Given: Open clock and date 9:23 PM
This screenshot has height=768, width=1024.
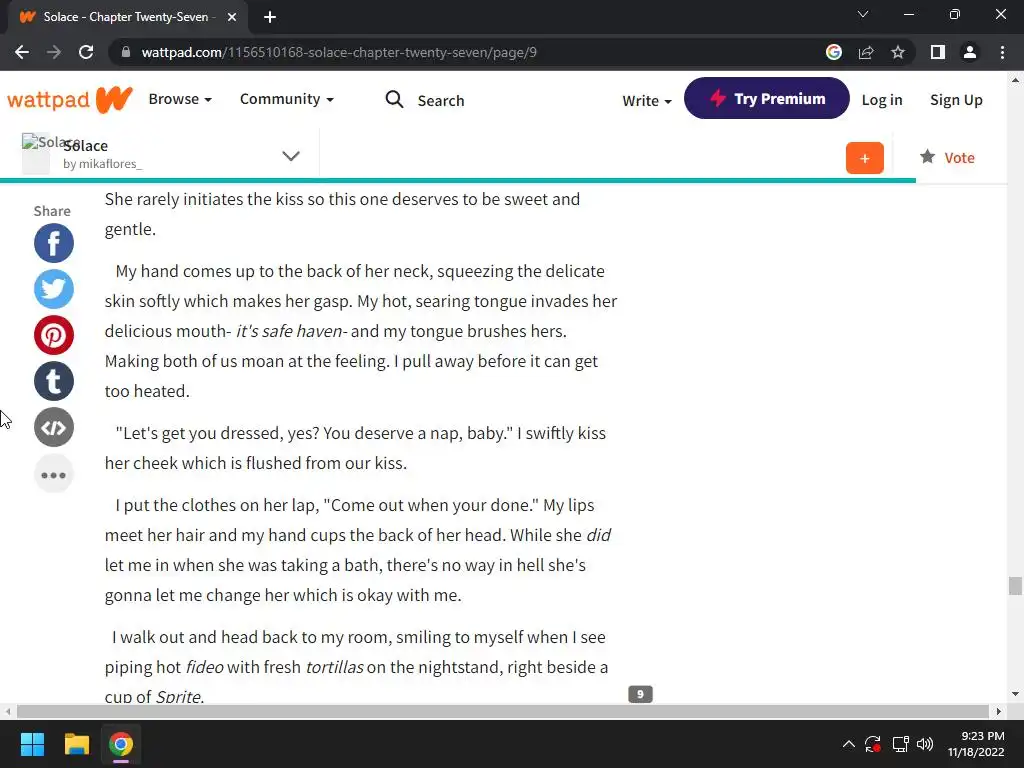Looking at the screenshot, I should (976, 744).
